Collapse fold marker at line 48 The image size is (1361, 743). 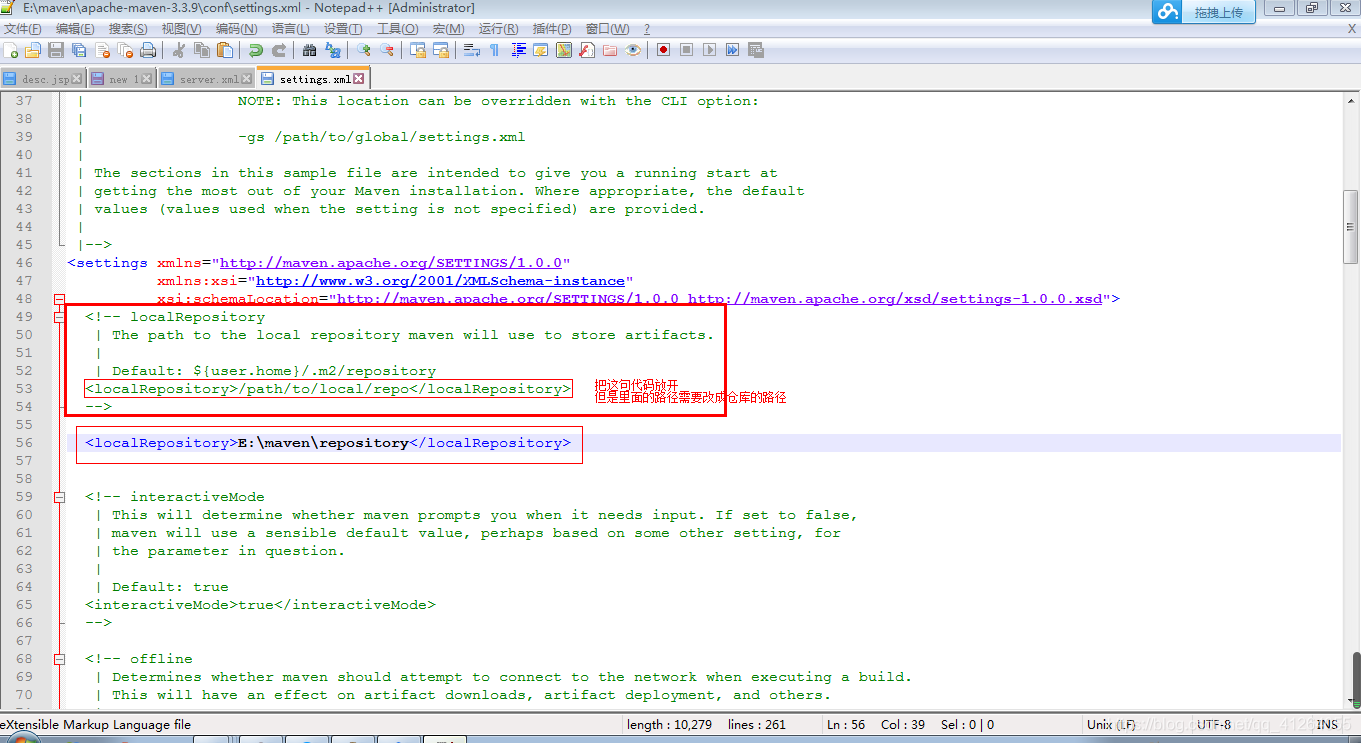tap(59, 299)
